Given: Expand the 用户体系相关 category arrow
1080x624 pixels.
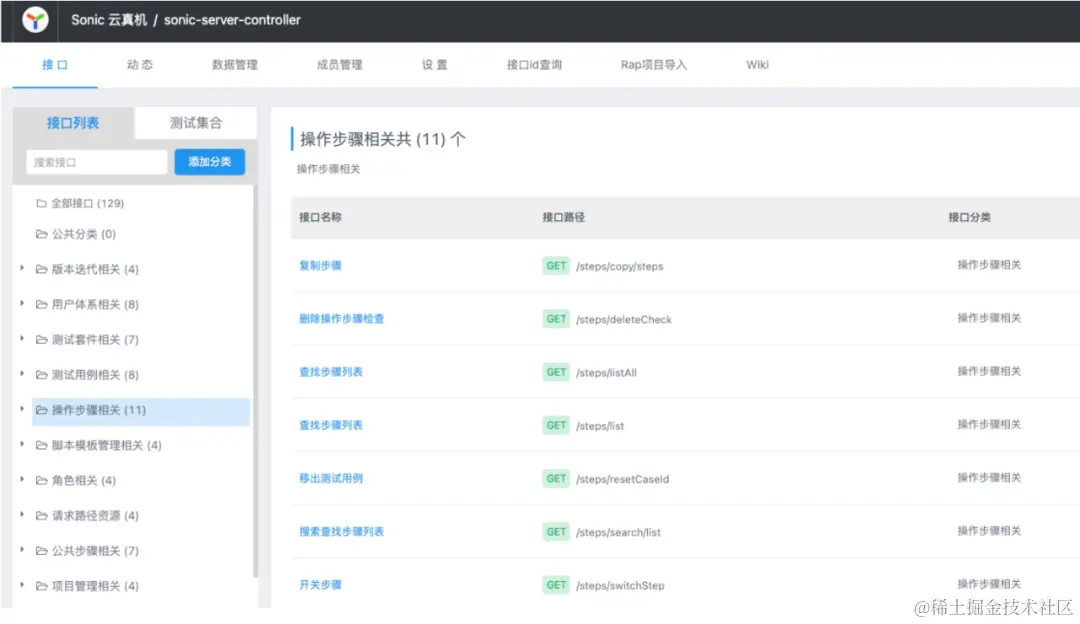Looking at the screenshot, I should coord(22,303).
